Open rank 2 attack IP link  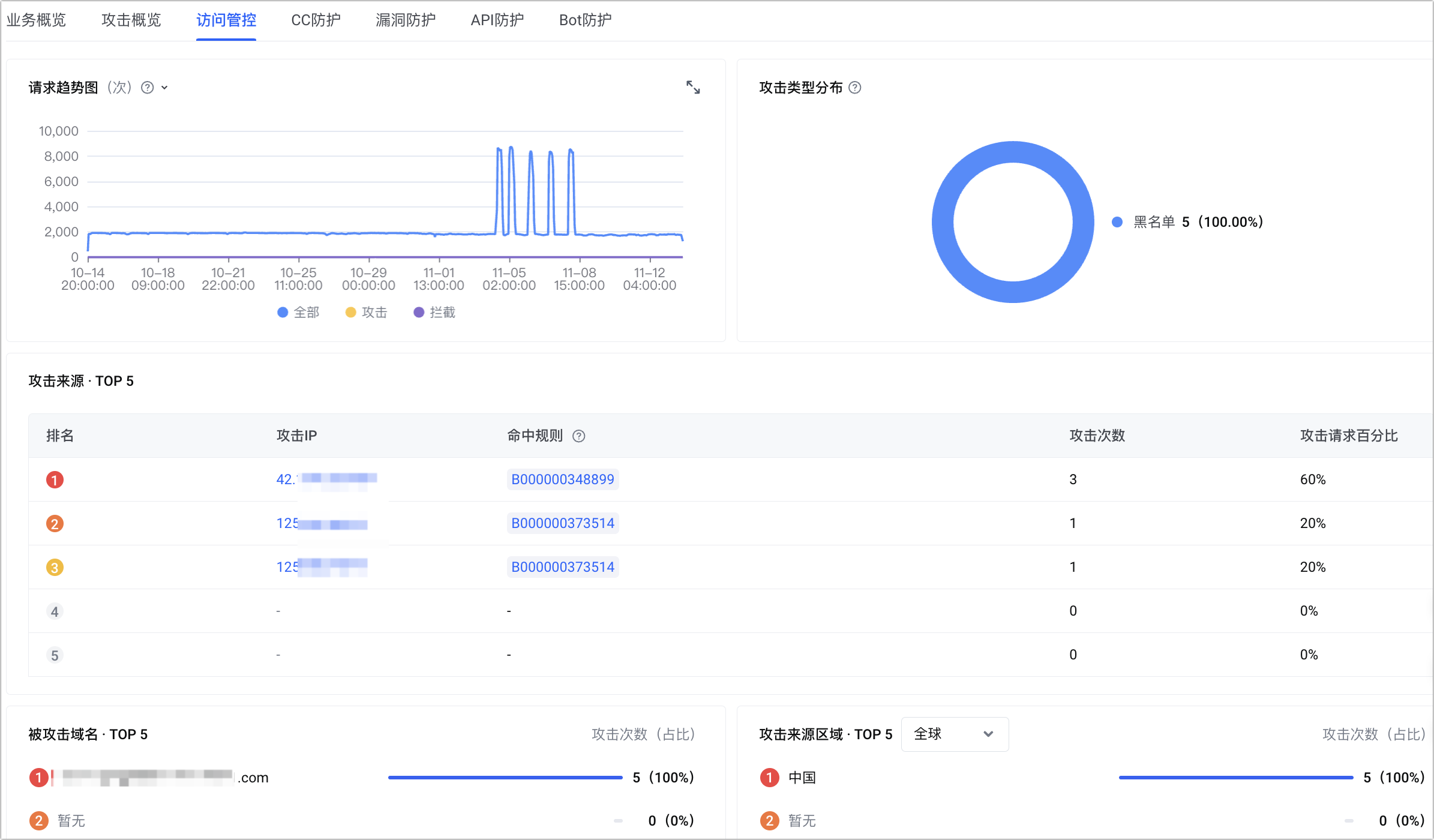click(322, 523)
